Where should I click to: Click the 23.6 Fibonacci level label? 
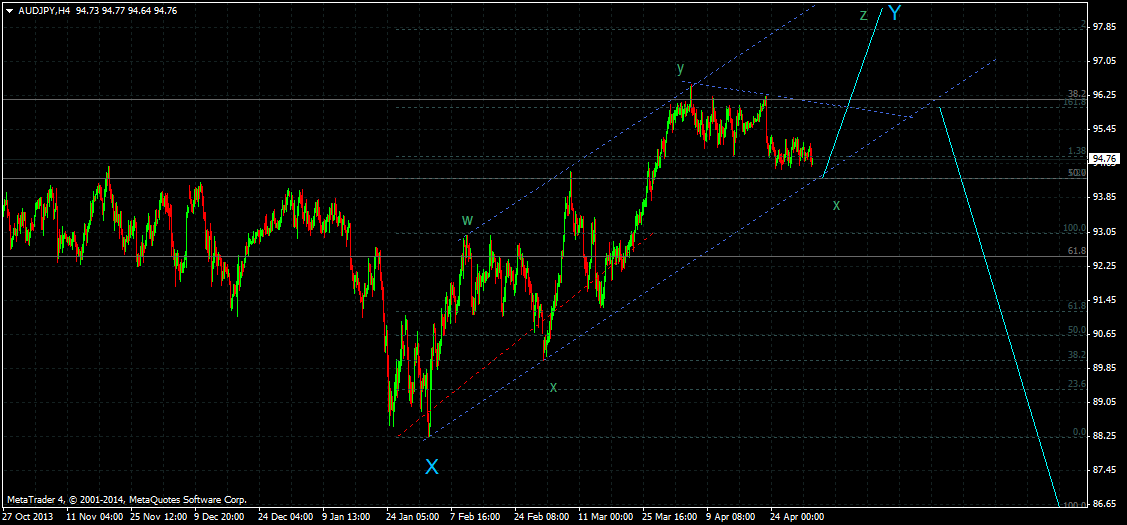tap(1076, 384)
